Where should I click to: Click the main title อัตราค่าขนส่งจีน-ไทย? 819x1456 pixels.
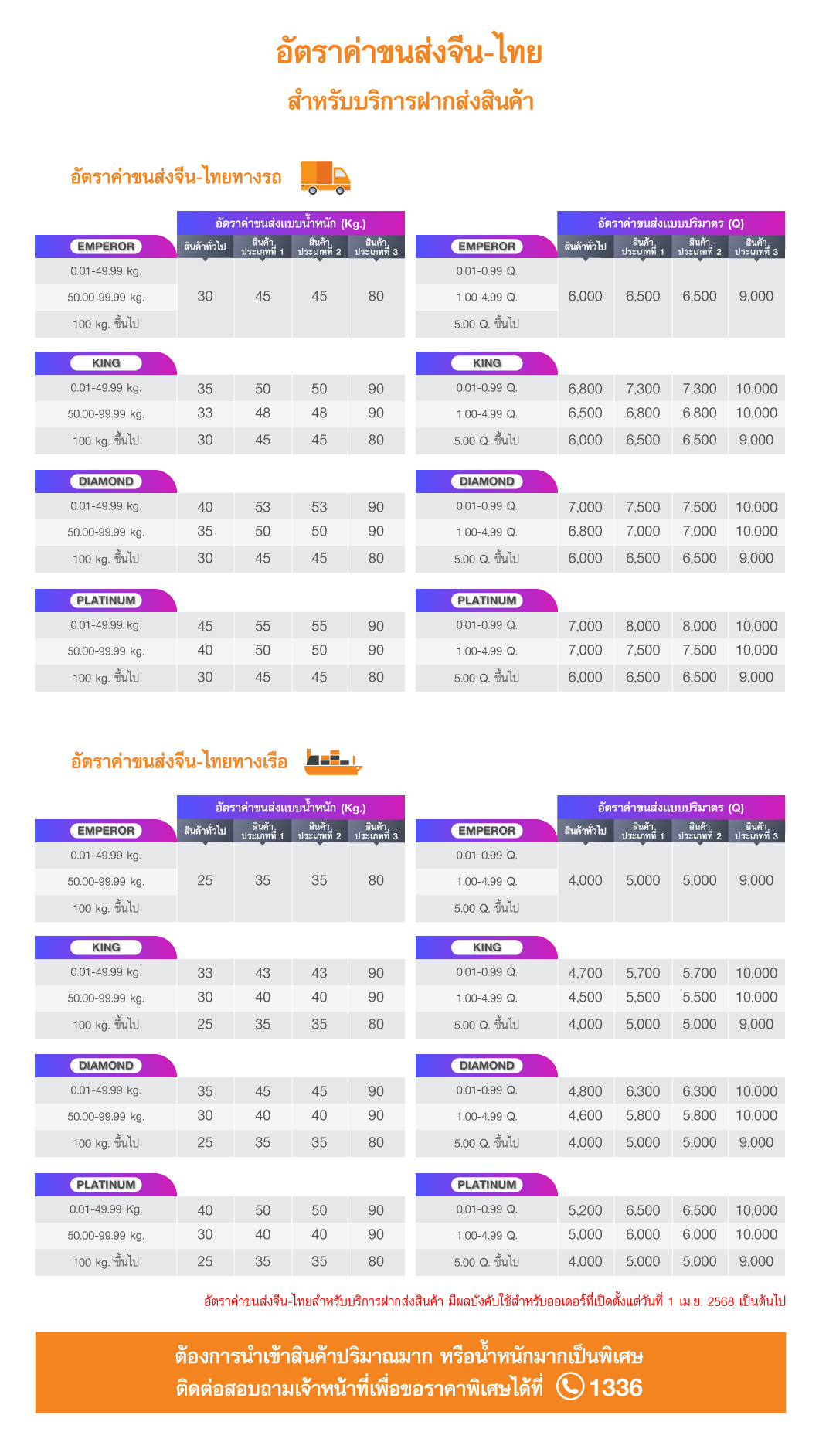(409, 53)
